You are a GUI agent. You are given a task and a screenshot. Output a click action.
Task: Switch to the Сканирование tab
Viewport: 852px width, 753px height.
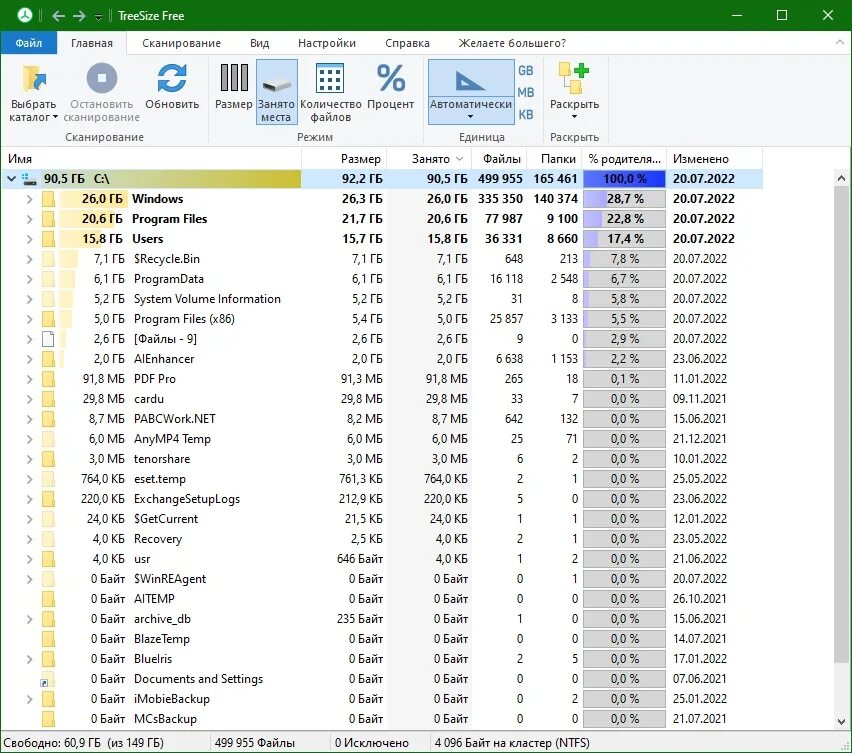[x=181, y=43]
